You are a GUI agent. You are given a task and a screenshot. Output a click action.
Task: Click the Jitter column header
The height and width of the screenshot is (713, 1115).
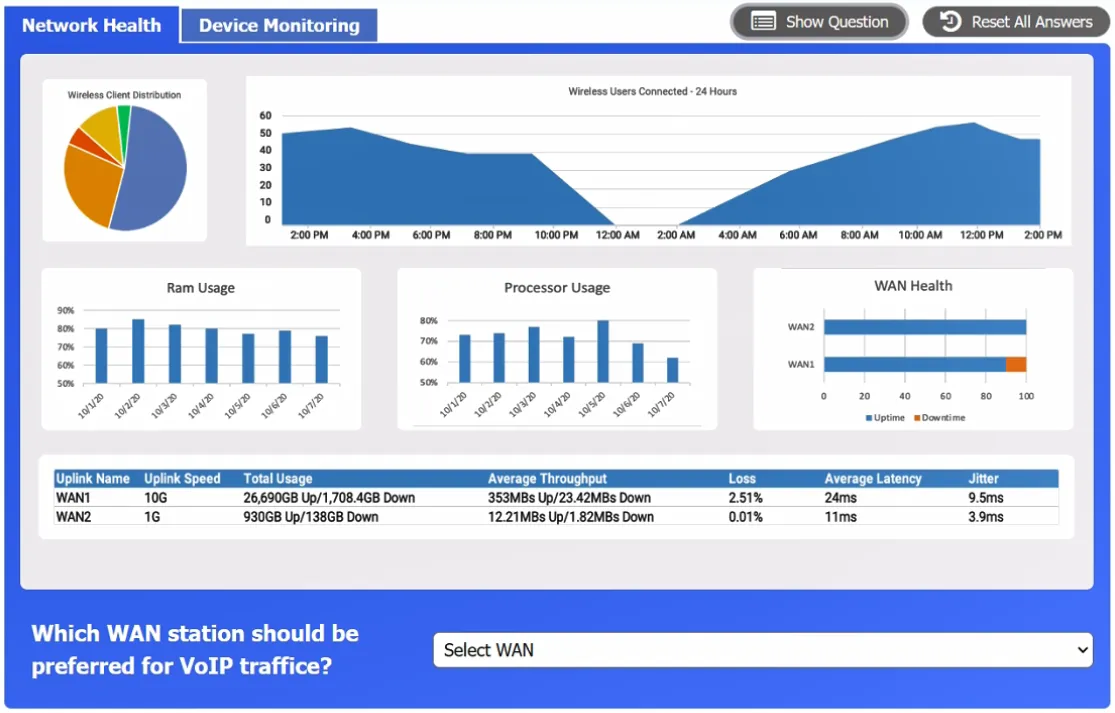pyautogui.click(x=983, y=478)
